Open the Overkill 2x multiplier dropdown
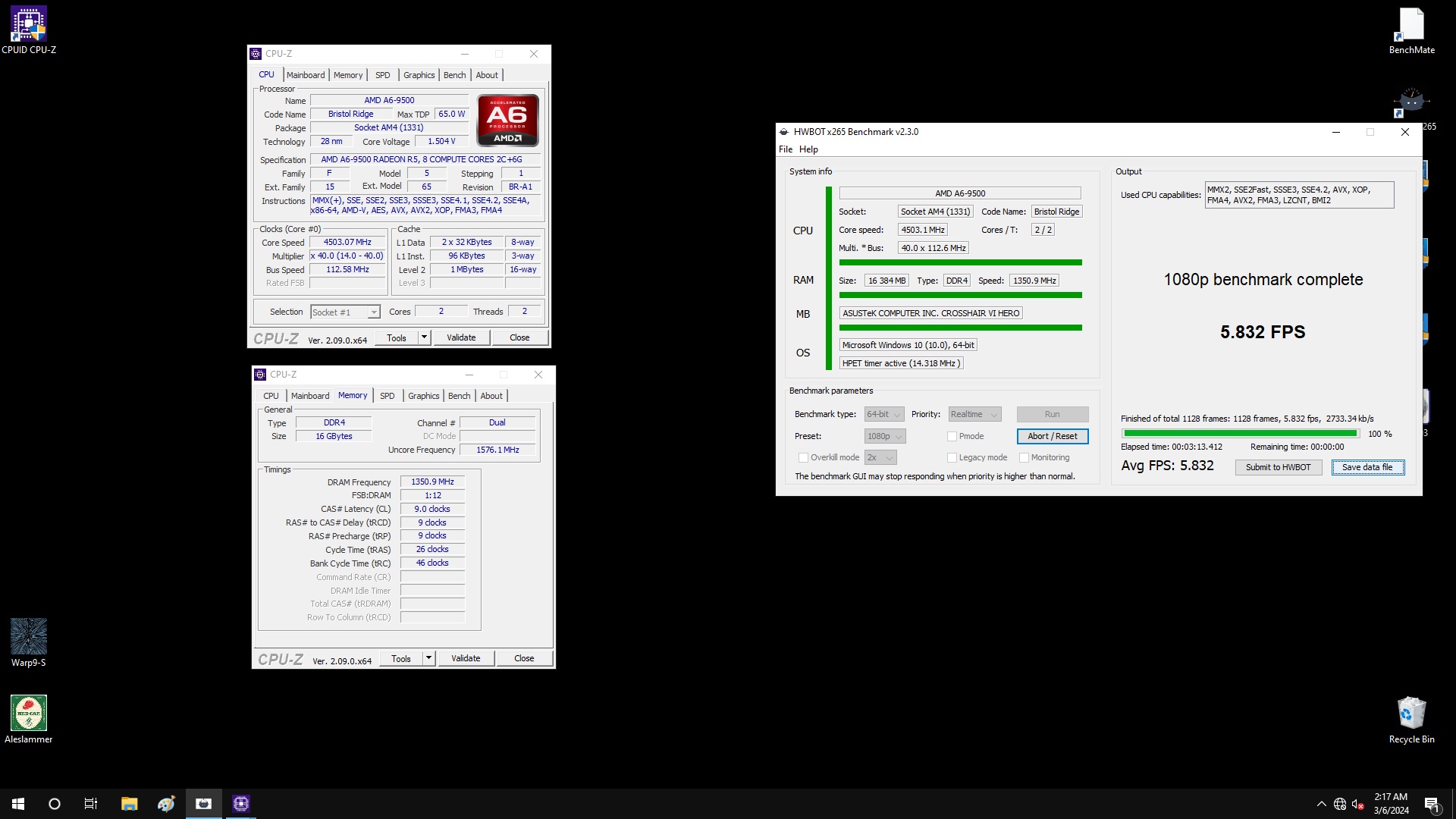 coord(880,457)
